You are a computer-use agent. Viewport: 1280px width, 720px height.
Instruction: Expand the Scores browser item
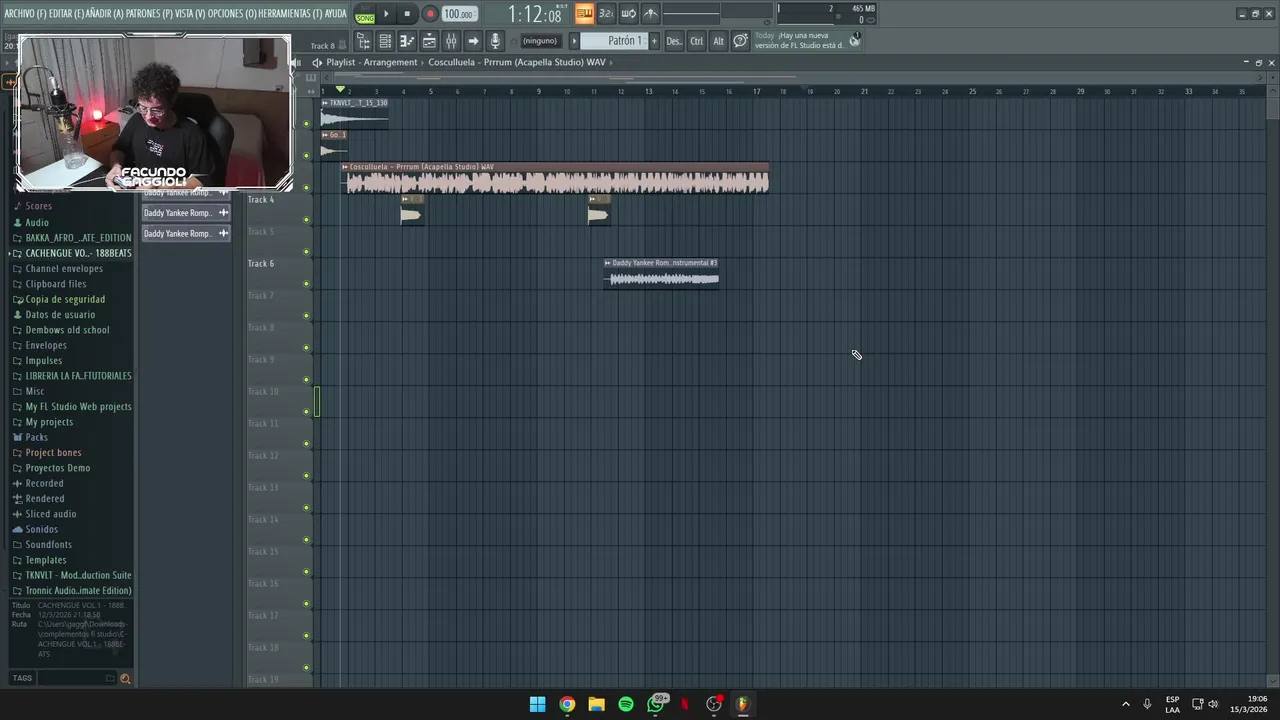click(x=38, y=206)
